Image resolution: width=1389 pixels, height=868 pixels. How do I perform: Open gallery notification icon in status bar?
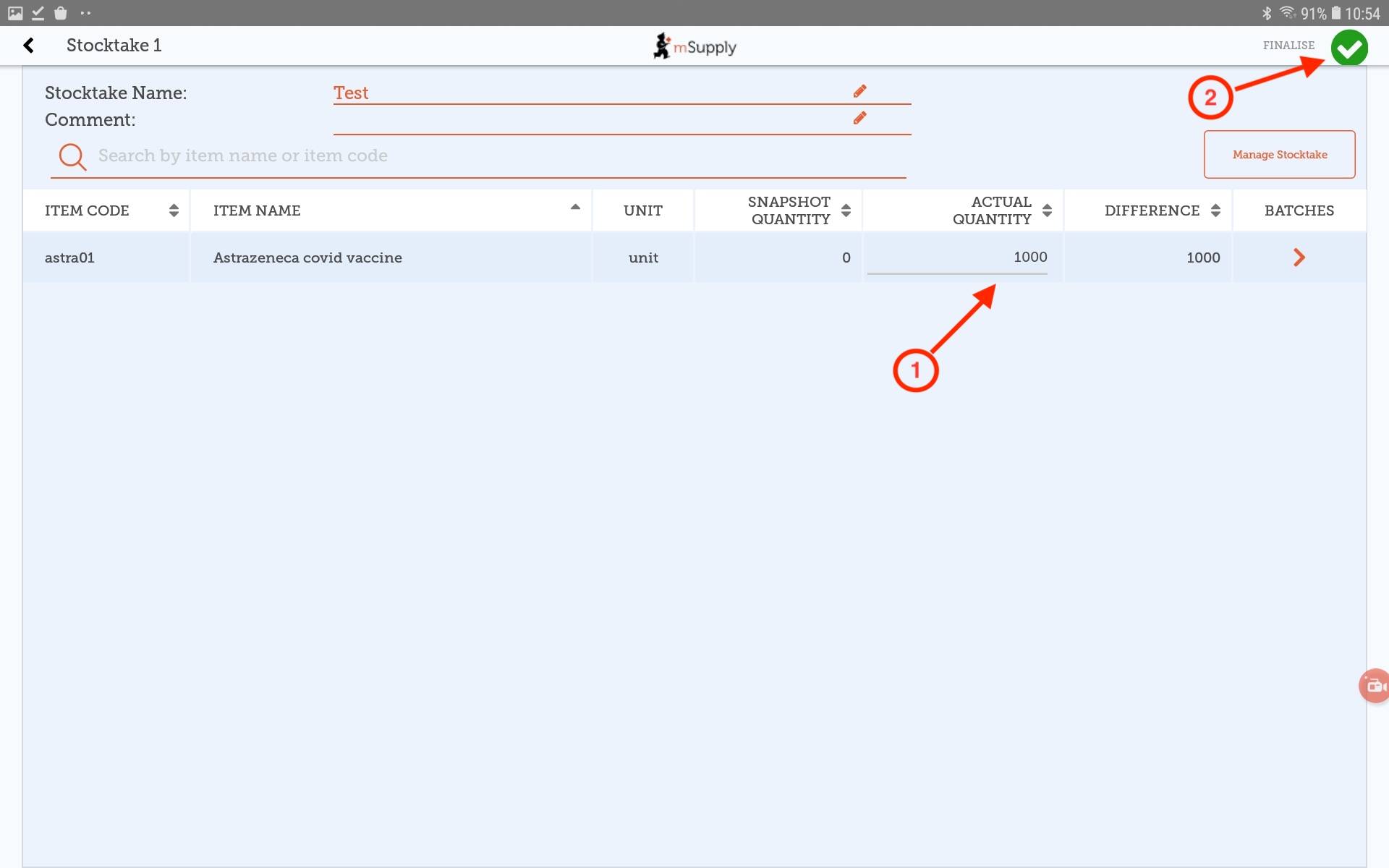pos(15,13)
